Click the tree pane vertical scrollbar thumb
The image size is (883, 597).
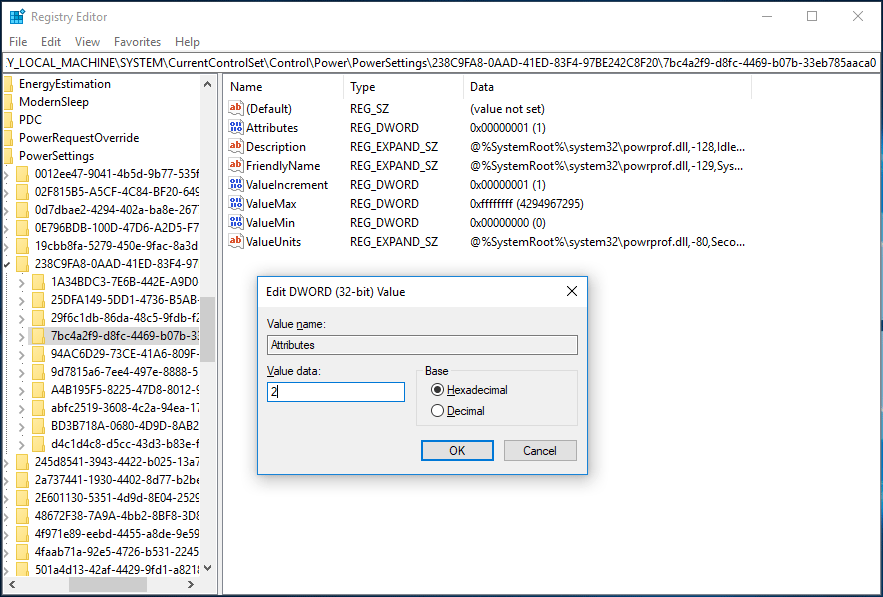coord(207,329)
